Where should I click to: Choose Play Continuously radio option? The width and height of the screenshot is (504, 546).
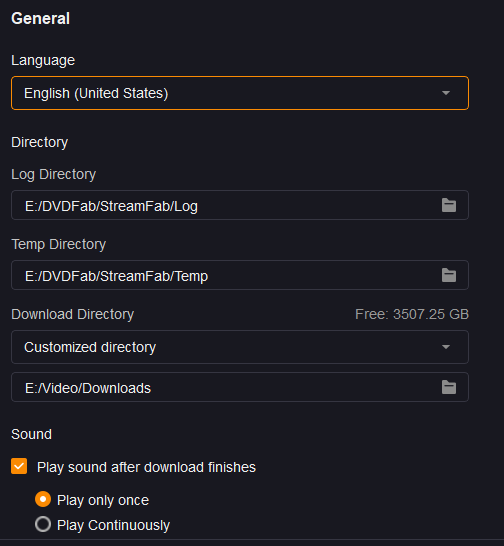(x=43, y=524)
